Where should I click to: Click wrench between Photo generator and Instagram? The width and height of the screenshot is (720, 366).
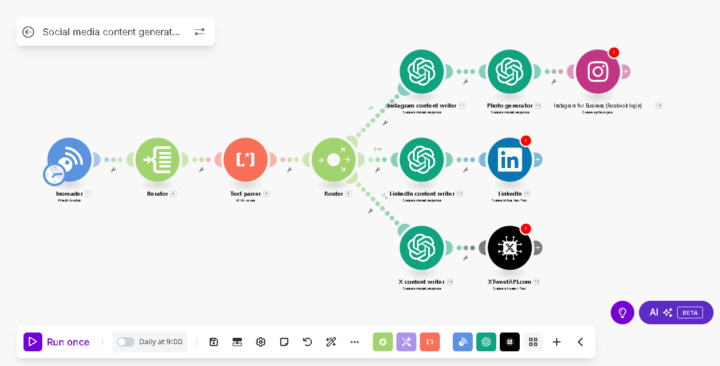tap(554, 82)
